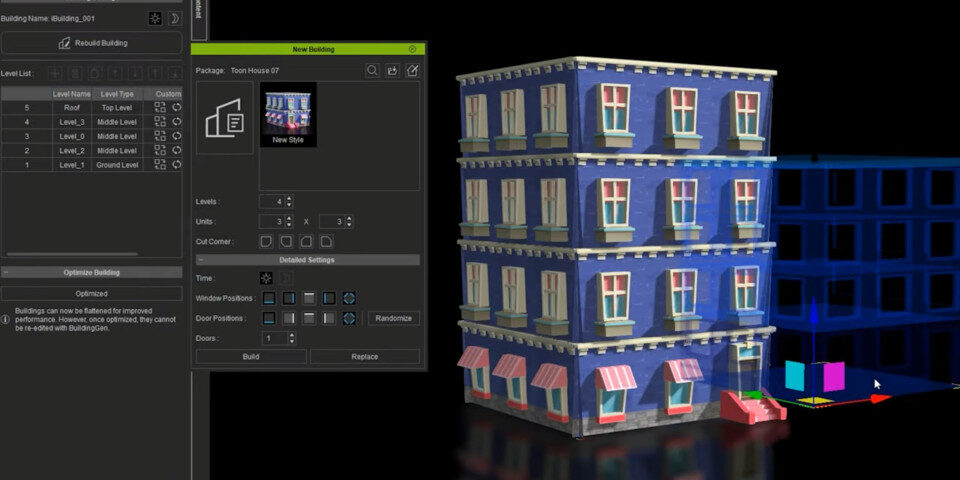Screen dimensions: 960x480
Task: Click the Level Type column header
Action: pyautogui.click(x=117, y=94)
